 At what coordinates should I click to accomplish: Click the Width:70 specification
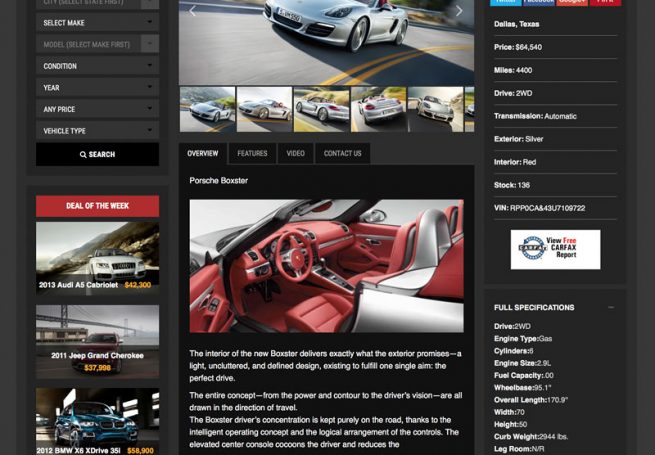click(509, 412)
